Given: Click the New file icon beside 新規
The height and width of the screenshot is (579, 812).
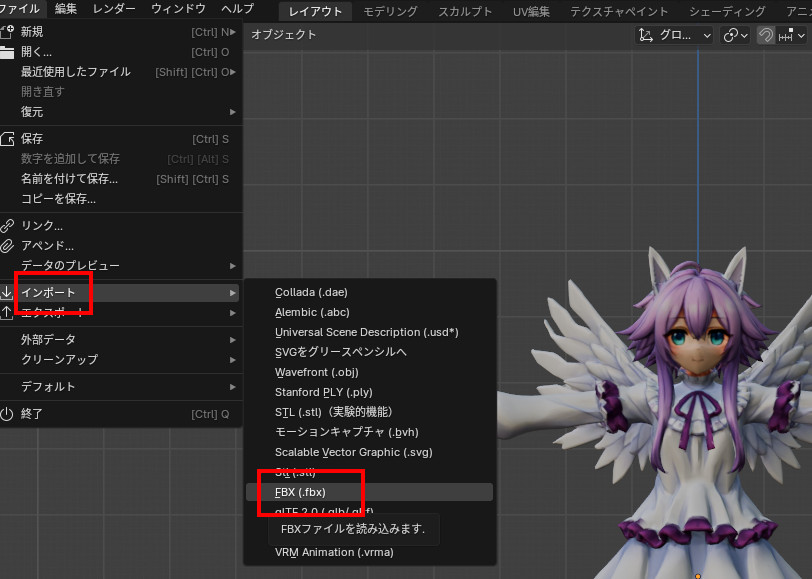Looking at the screenshot, I should [8, 31].
